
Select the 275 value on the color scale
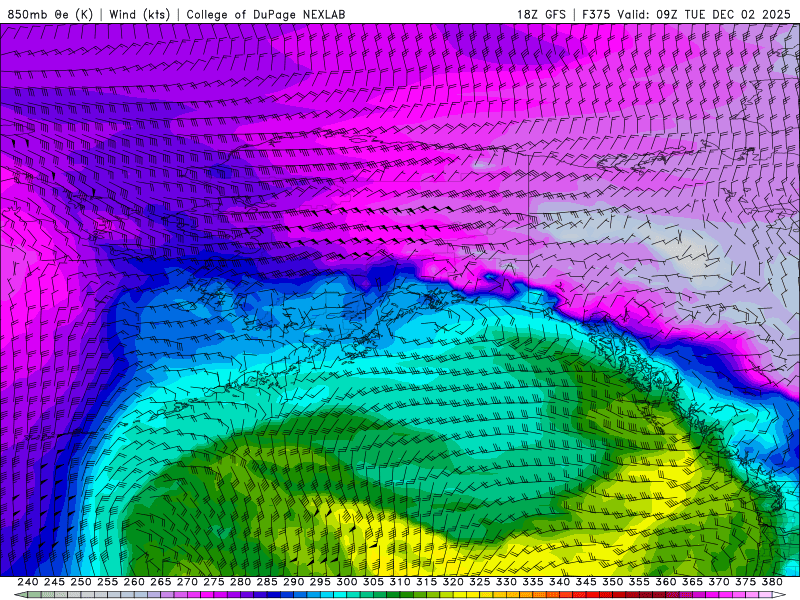point(214,582)
